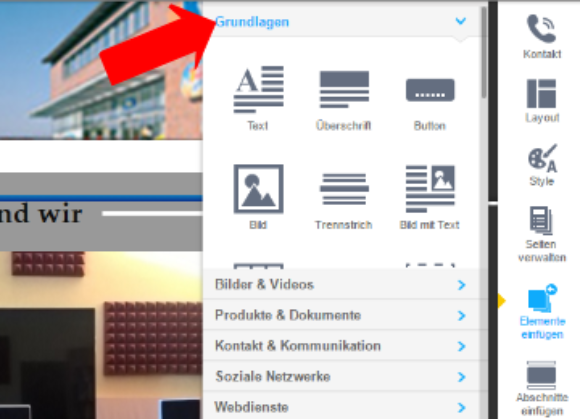Viewport: 580px width, 419px height.
Task: Open the Soziale Netzwerke category
Action: [340, 376]
